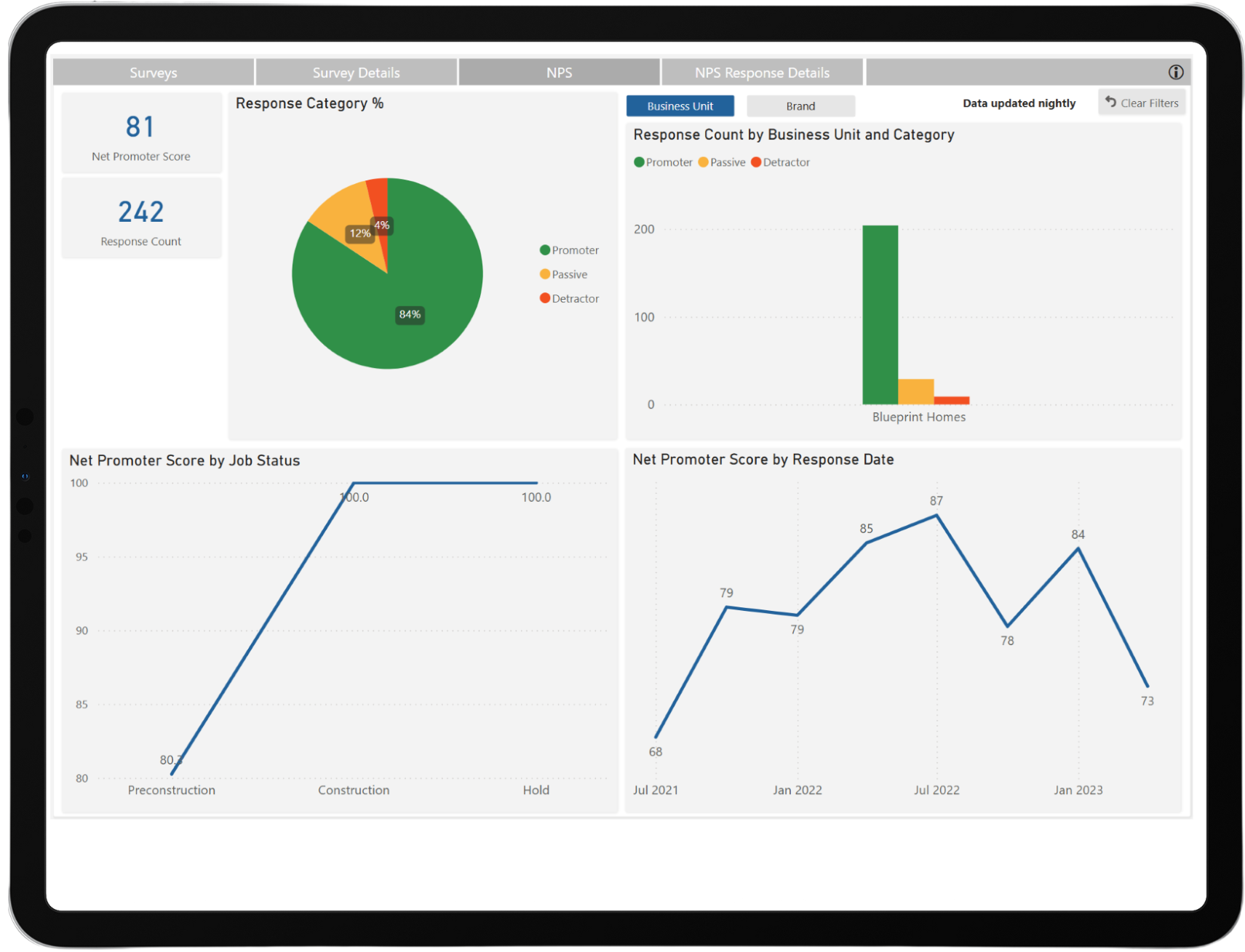
Task: Click the Construction point on Job Status chart
Action: 354,482
